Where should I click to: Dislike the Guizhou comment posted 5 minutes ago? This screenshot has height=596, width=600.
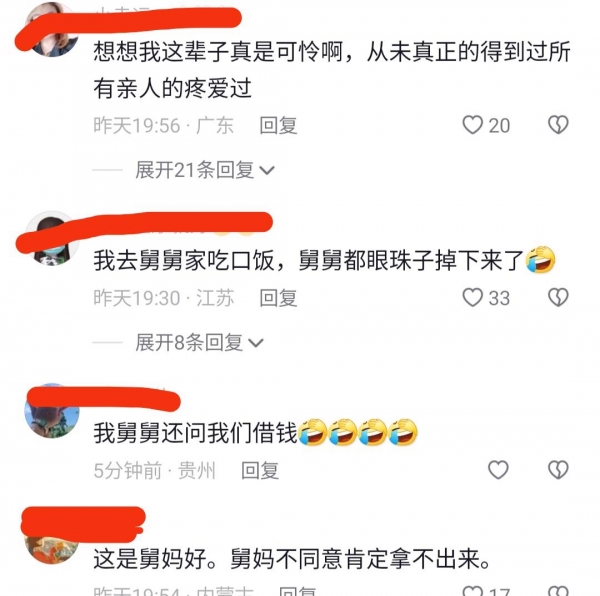pos(558,469)
